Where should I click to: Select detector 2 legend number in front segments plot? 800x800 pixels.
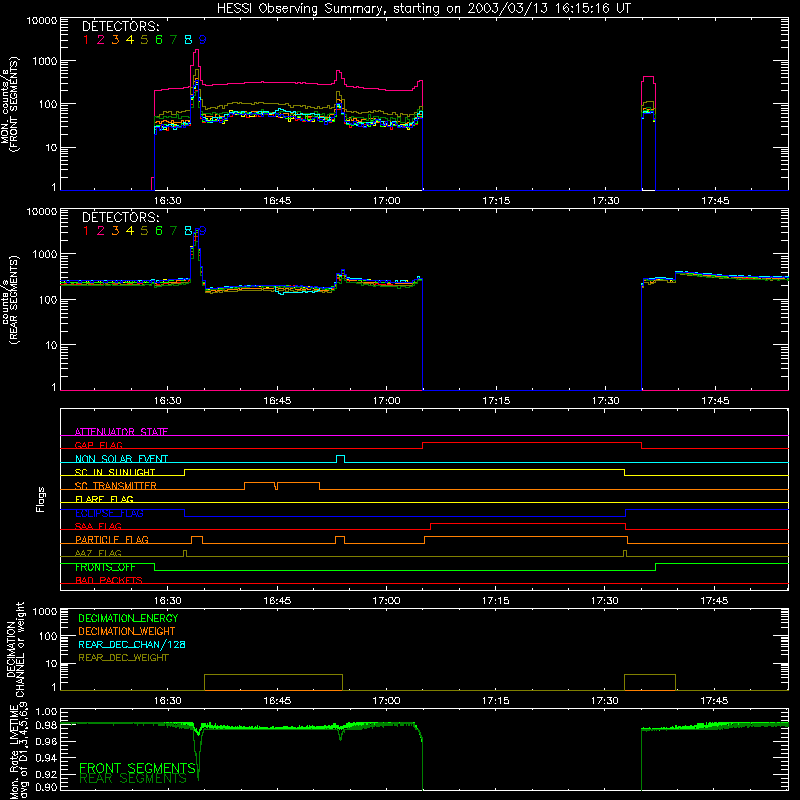[101, 40]
